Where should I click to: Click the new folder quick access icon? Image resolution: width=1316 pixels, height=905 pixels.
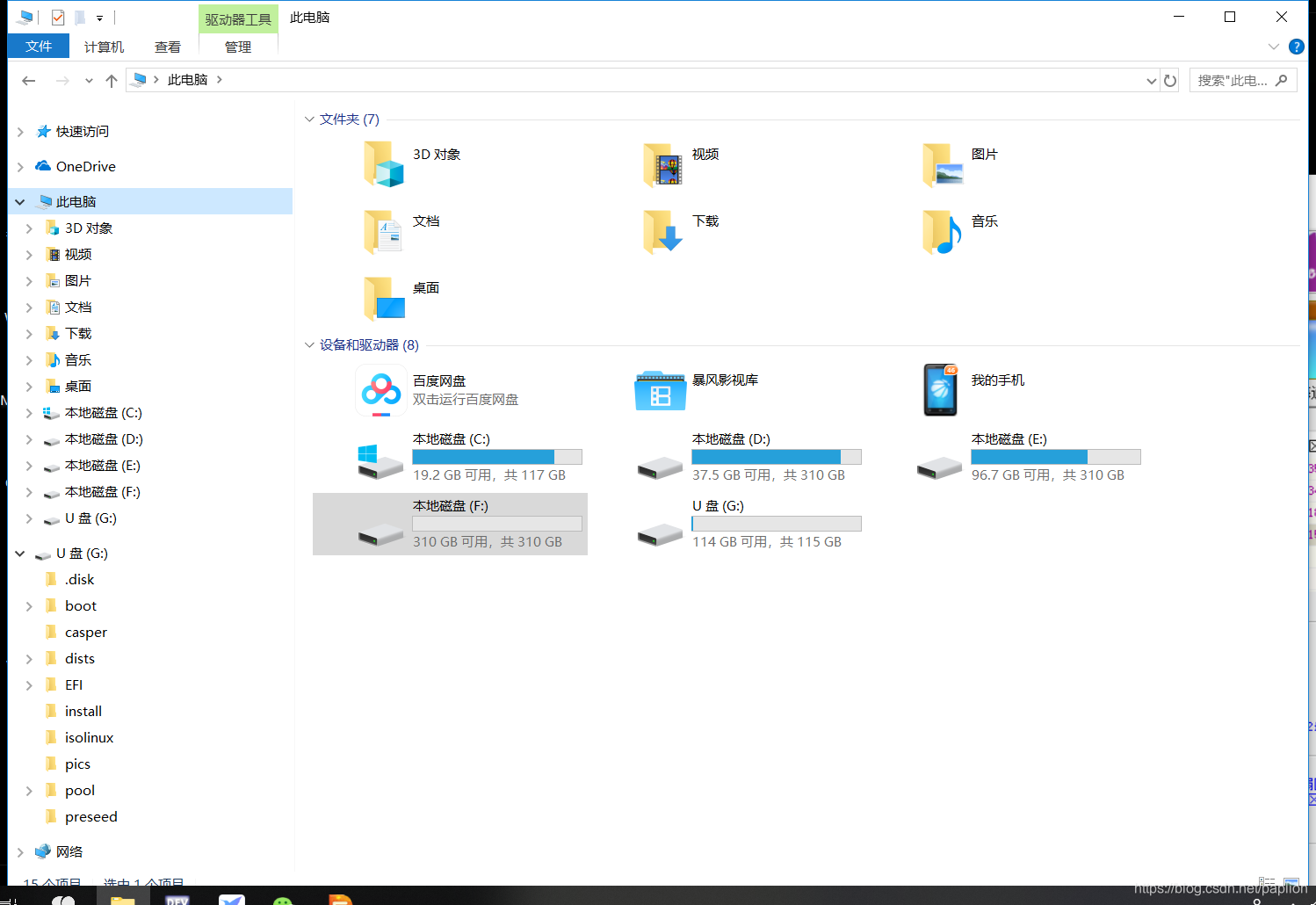[x=80, y=18]
